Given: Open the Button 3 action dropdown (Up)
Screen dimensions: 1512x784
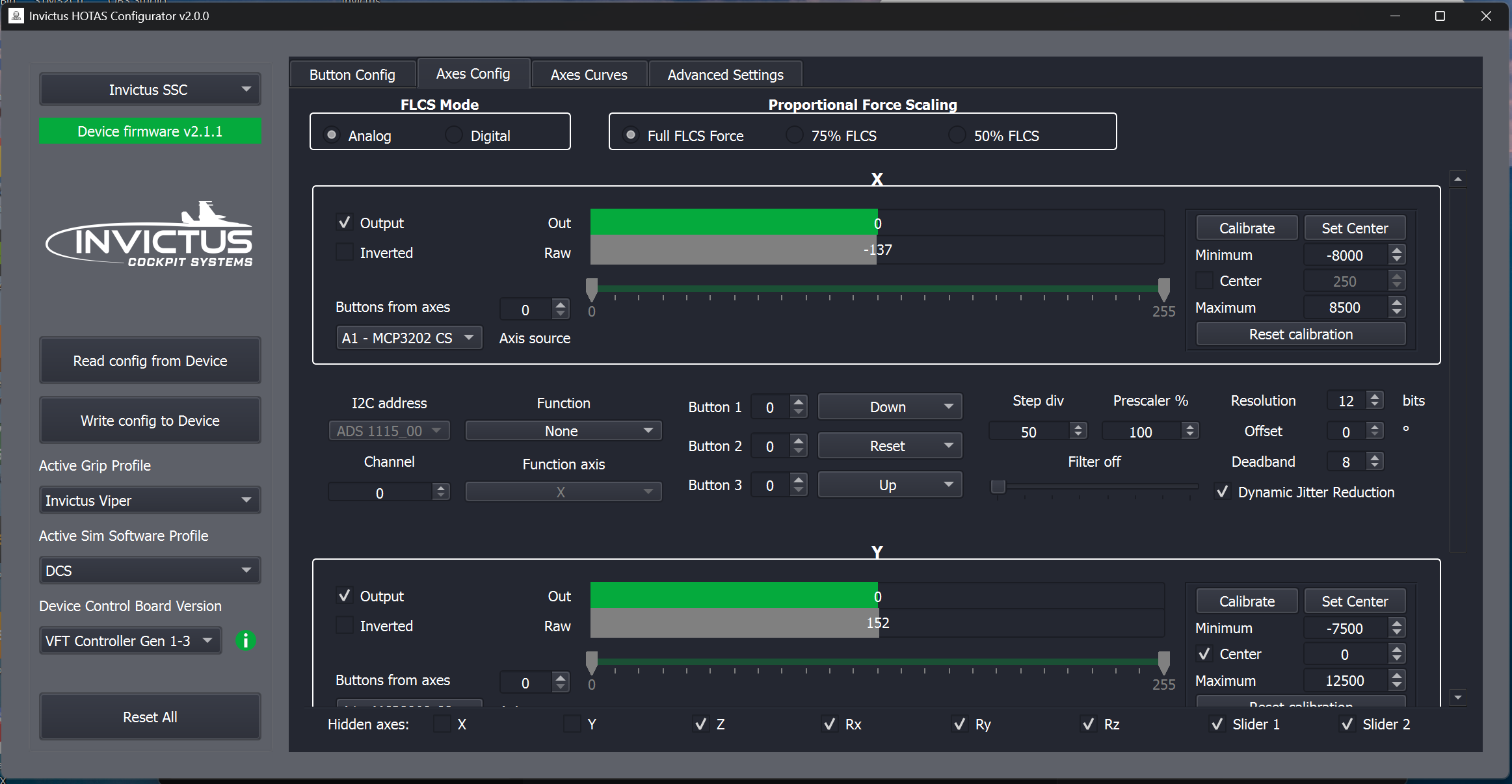Looking at the screenshot, I should (x=890, y=485).
